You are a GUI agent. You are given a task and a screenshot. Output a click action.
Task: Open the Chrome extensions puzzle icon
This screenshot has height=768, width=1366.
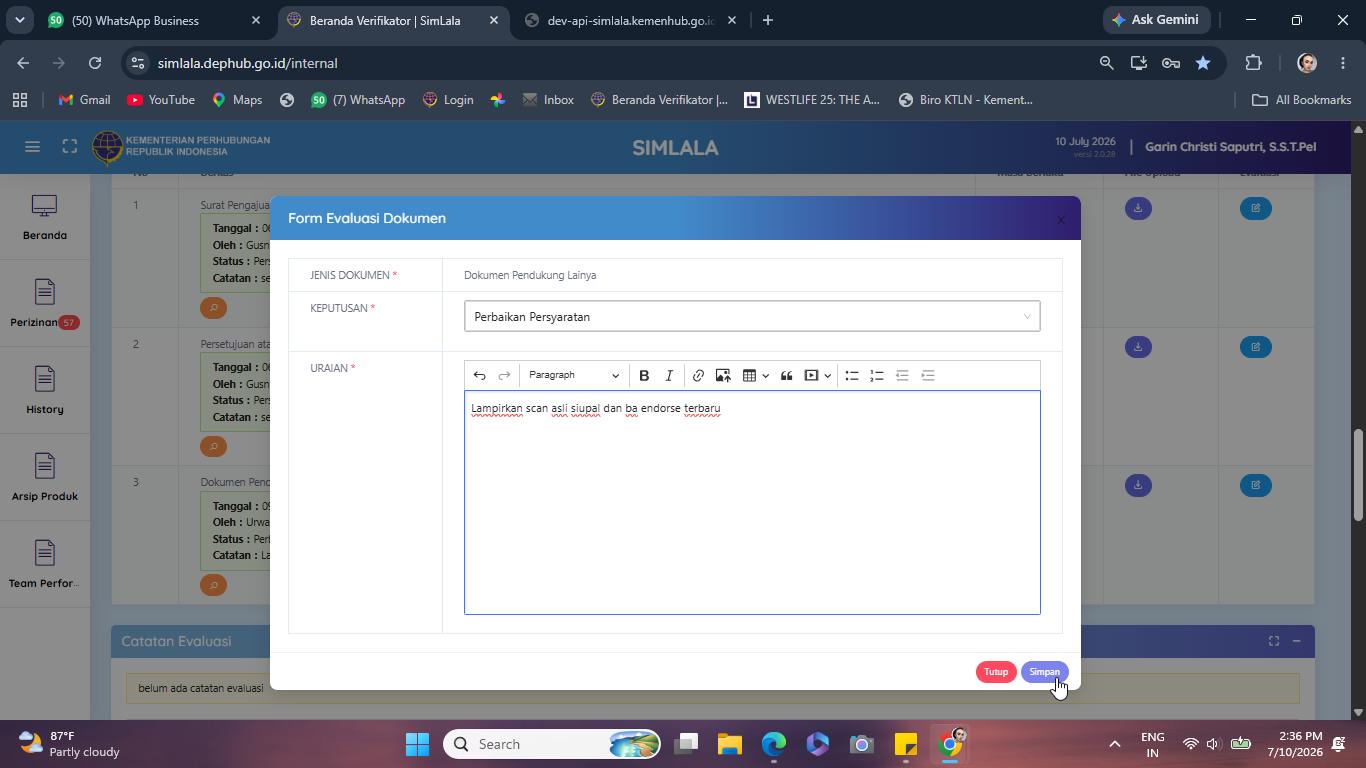[x=1253, y=63]
